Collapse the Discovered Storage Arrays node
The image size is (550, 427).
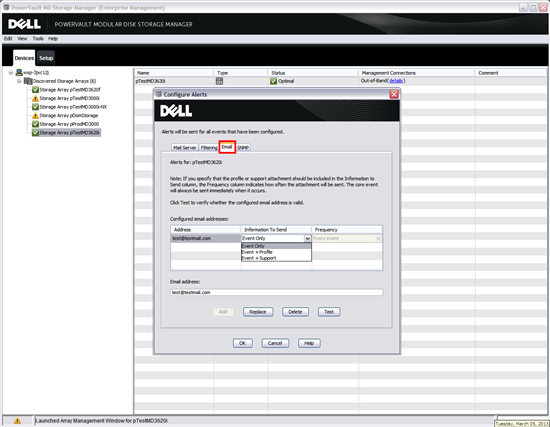click(x=19, y=81)
